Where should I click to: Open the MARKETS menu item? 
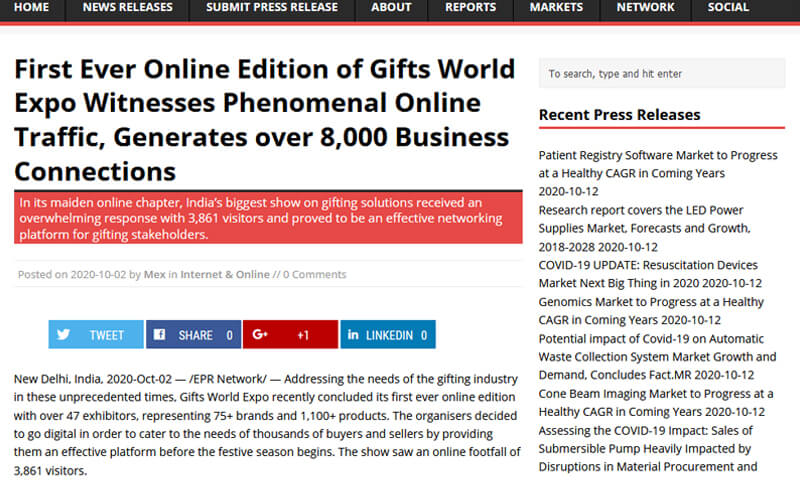[556, 8]
